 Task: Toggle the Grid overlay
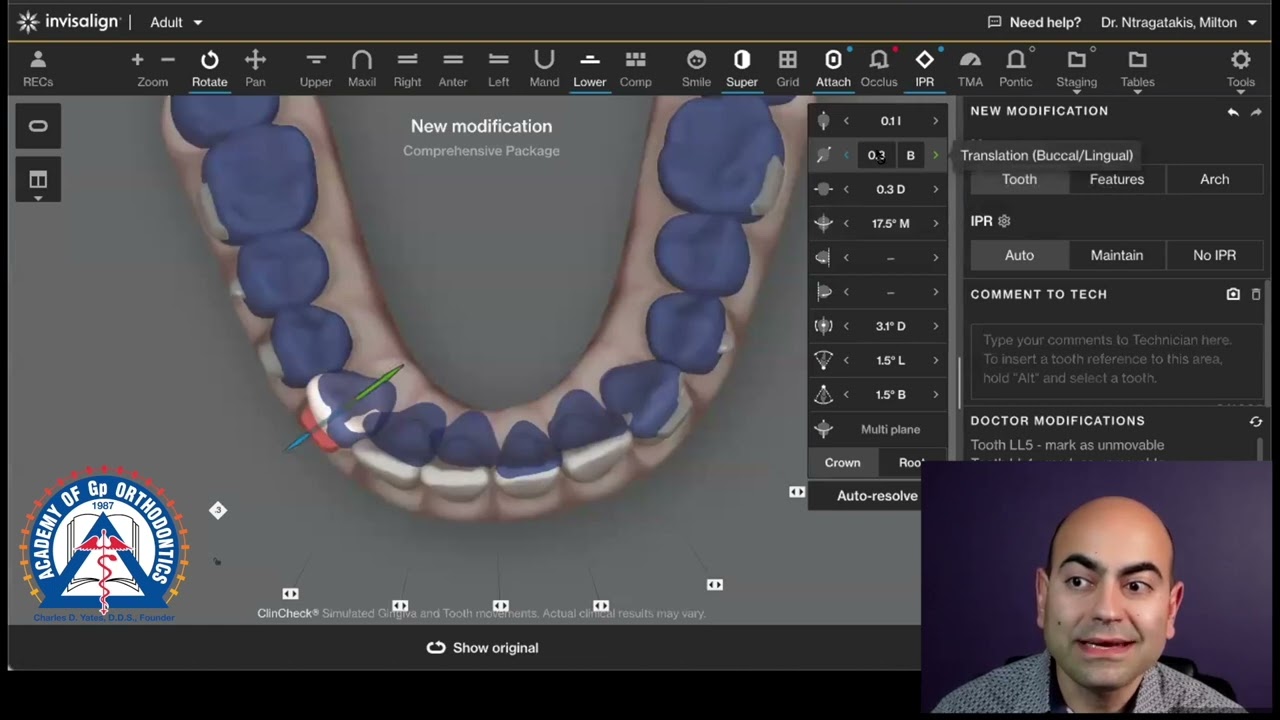(788, 69)
